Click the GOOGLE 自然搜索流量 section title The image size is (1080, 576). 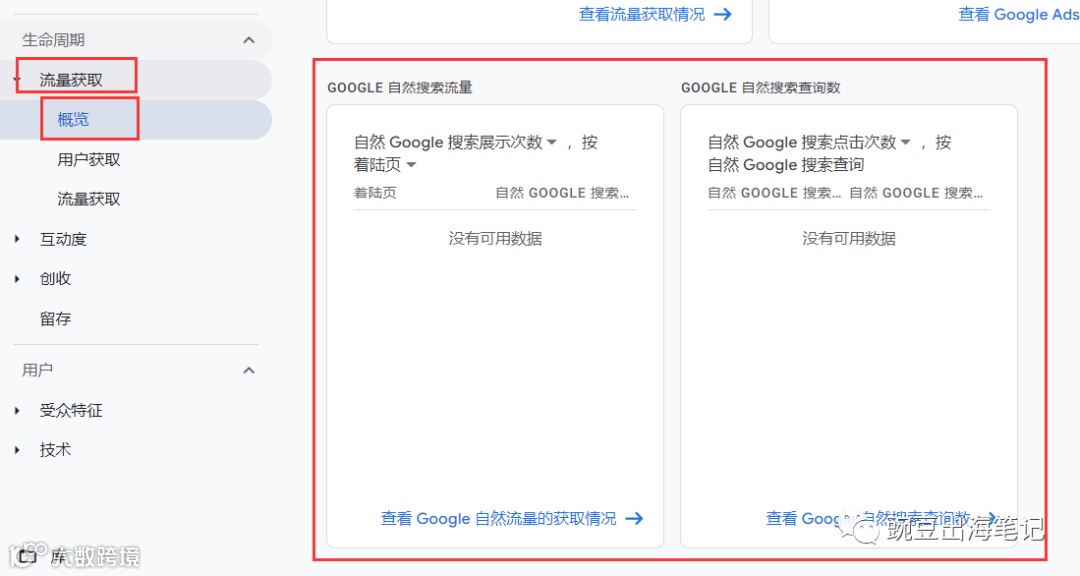(x=399, y=88)
